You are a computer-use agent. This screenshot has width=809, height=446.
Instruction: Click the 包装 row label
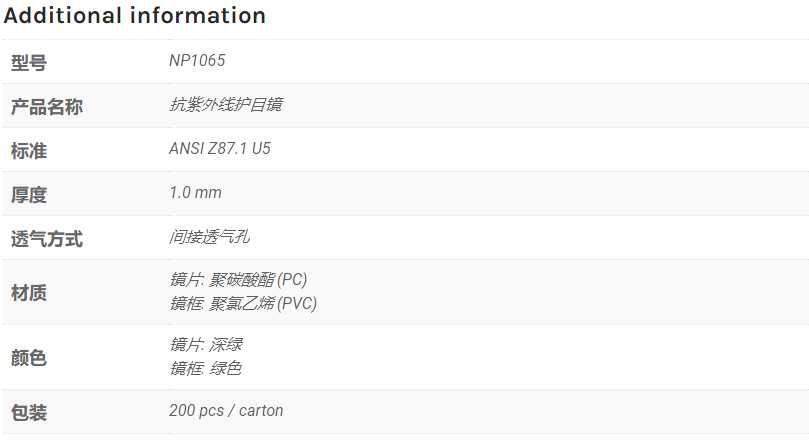point(29,412)
